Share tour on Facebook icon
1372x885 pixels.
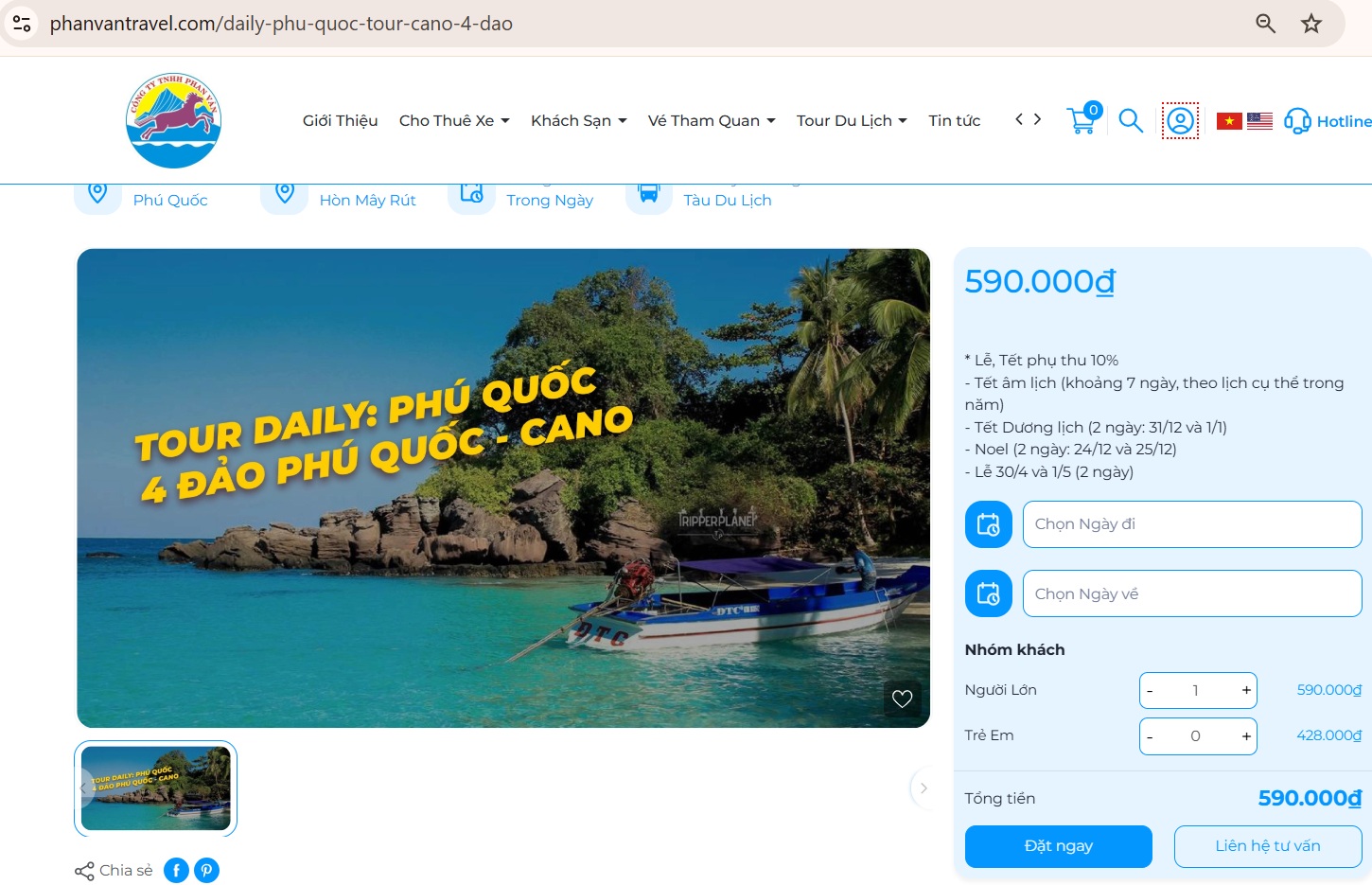[x=176, y=870]
